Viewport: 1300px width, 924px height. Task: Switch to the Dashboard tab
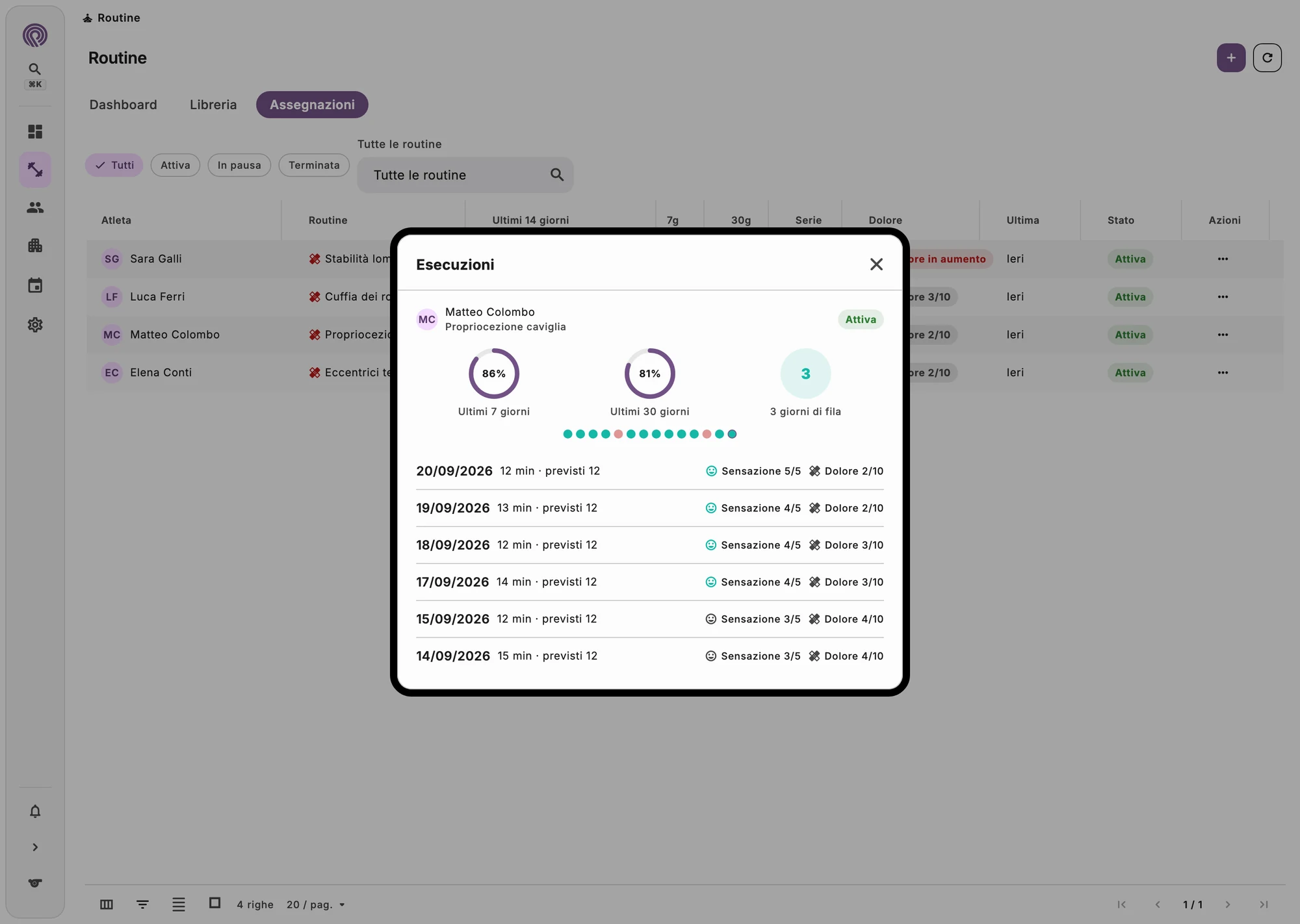pyautogui.click(x=123, y=105)
